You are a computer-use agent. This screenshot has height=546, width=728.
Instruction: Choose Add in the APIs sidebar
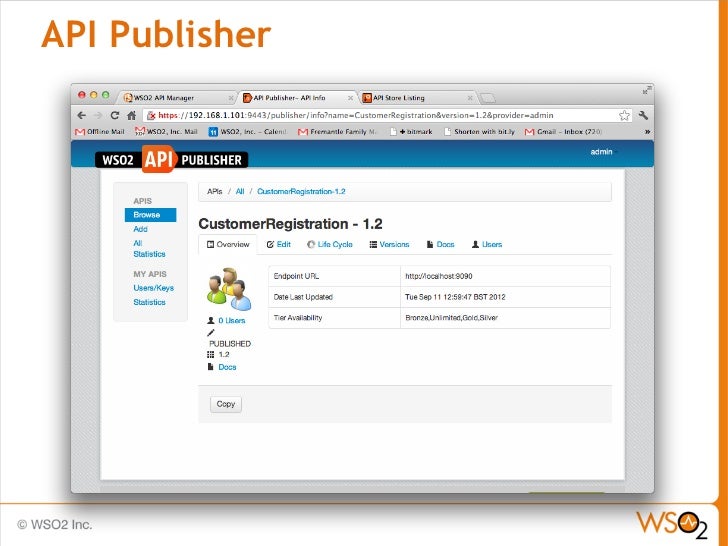140,229
